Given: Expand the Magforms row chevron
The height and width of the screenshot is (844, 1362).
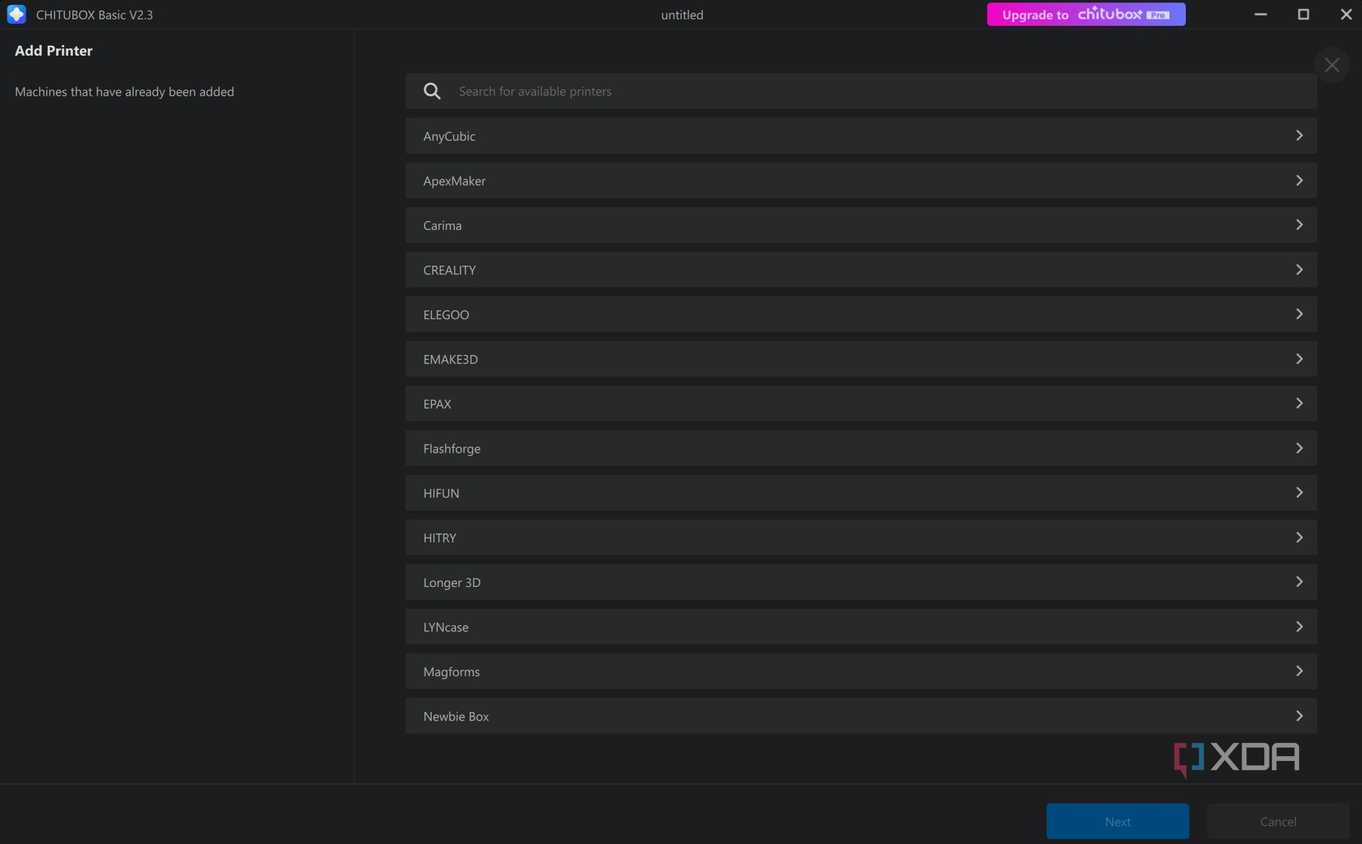Looking at the screenshot, I should (1299, 671).
